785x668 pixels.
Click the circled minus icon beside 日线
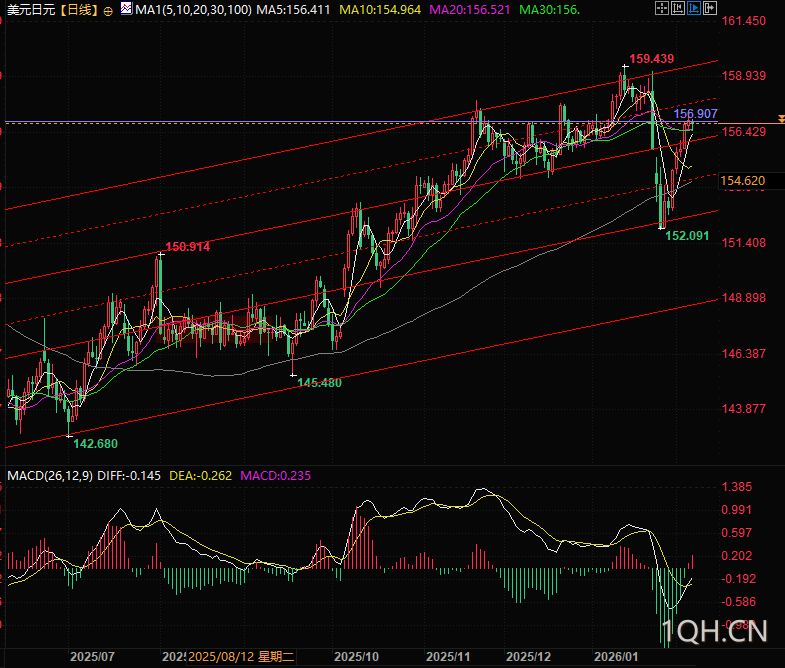pyautogui.click(x=109, y=10)
